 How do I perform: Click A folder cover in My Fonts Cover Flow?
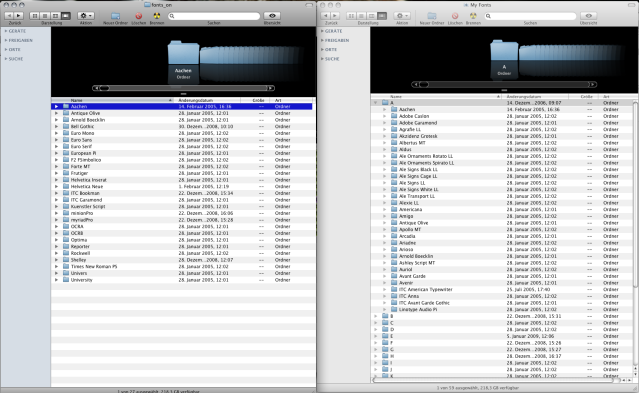tap(504, 50)
